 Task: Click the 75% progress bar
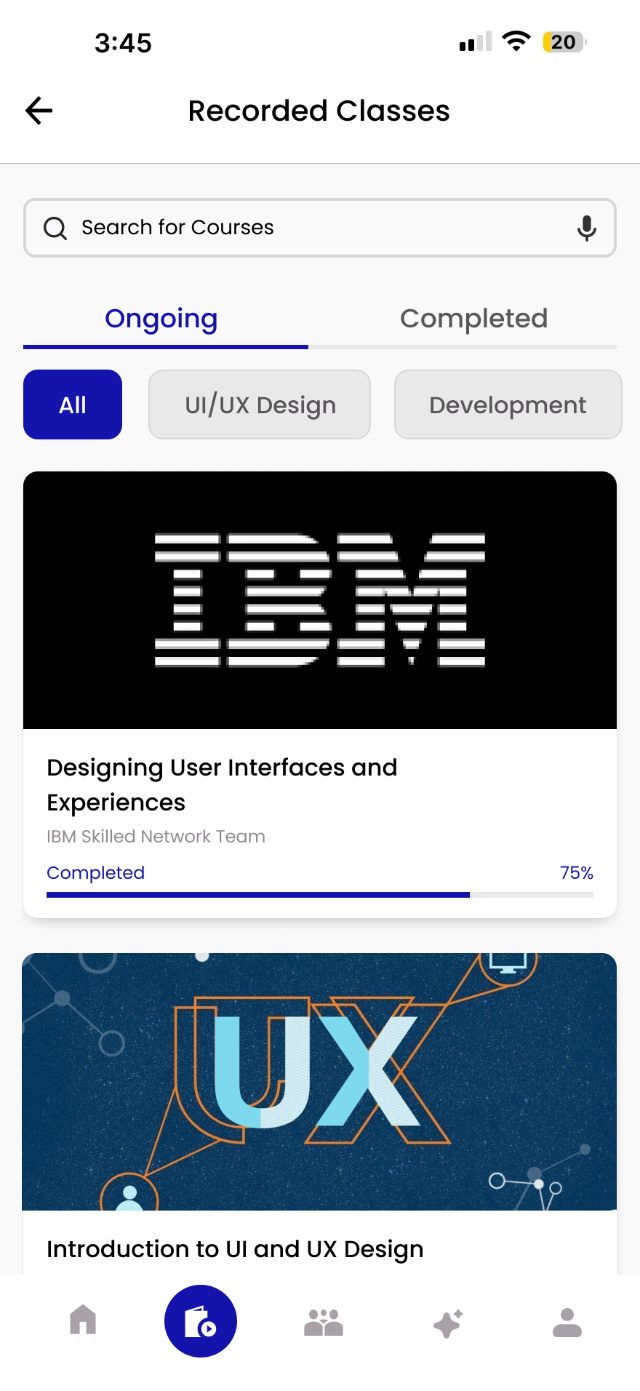coord(320,895)
